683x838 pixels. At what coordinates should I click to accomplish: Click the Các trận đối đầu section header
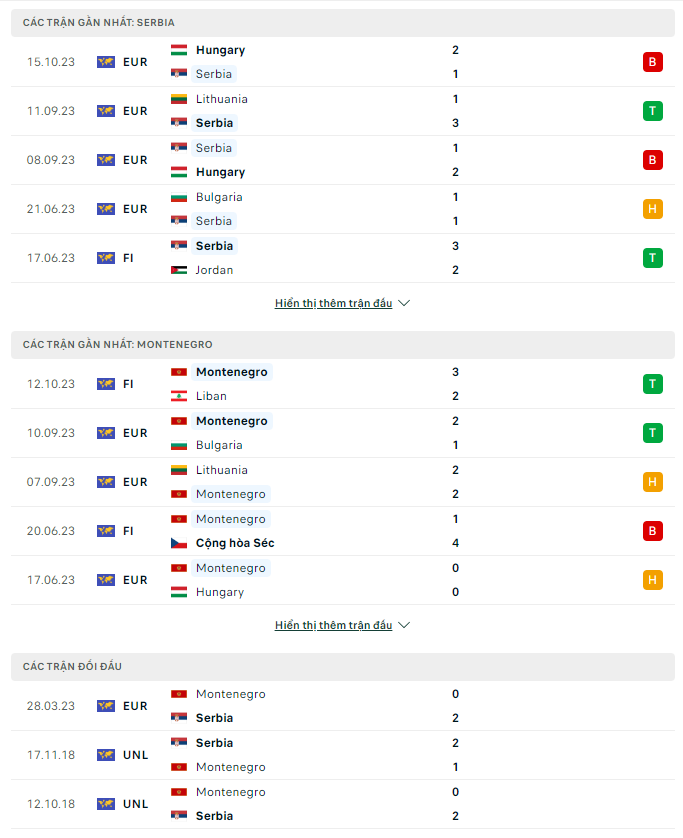(x=343, y=666)
